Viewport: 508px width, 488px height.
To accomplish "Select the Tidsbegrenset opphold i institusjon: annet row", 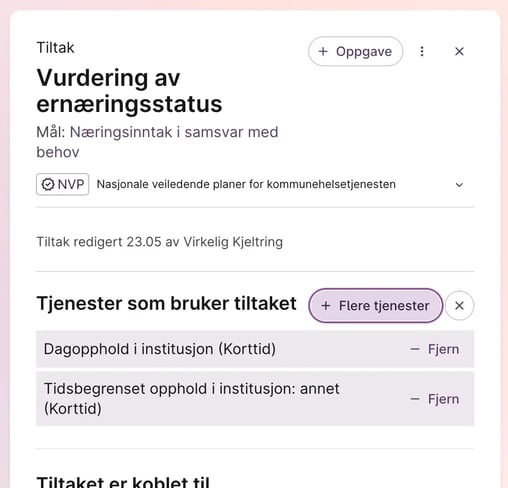I will (255, 399).
